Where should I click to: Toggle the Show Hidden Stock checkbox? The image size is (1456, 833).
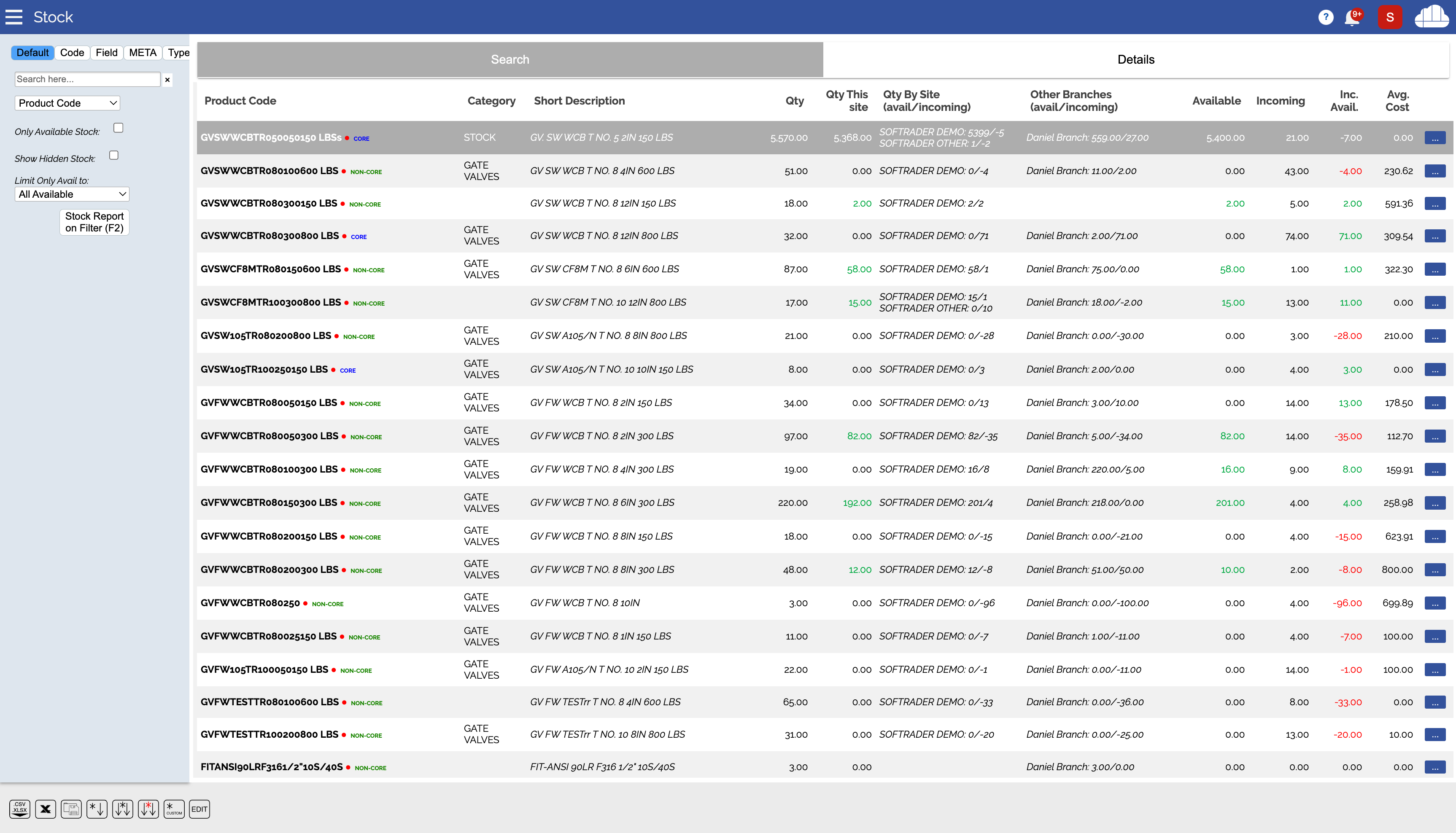coord(114,155)
